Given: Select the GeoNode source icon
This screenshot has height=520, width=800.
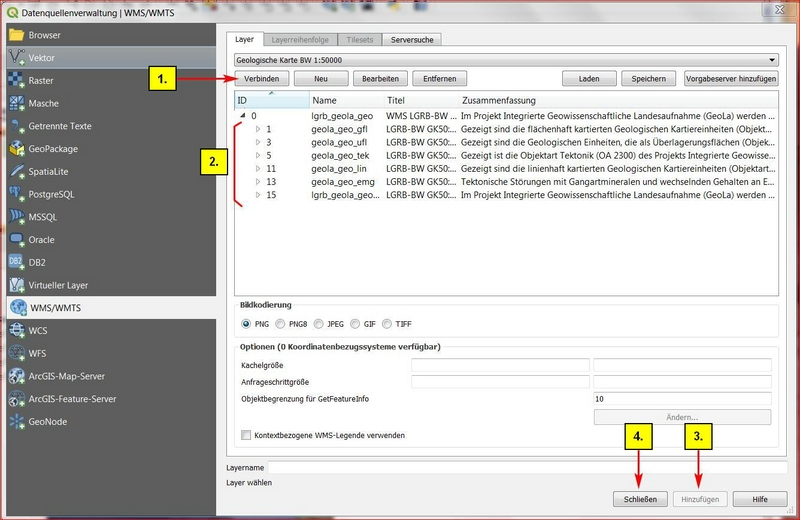Looking at the screenshot, I should point(16,421).
